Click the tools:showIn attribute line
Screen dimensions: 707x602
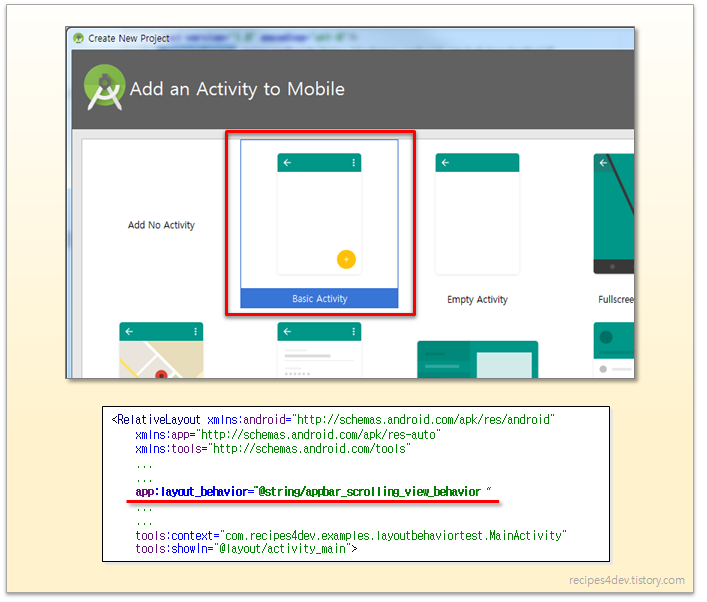246,549
